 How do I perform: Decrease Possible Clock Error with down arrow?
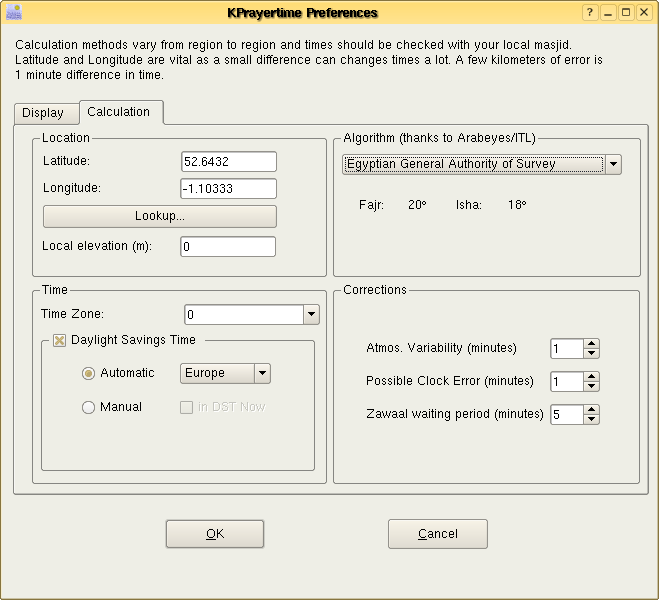click(x=591, y=386)
